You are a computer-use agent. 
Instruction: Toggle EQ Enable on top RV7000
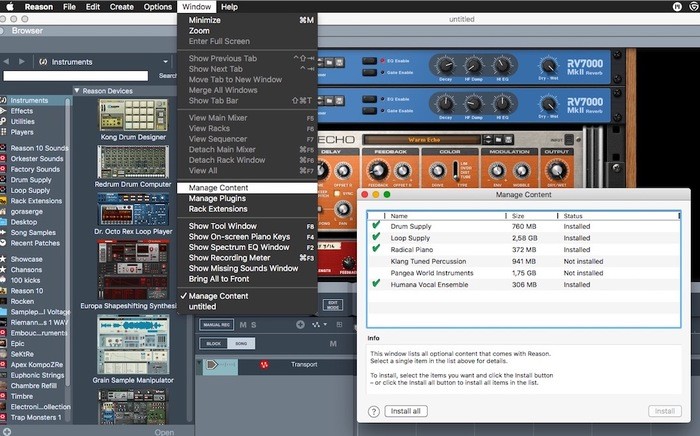click(x=369, y=61)
